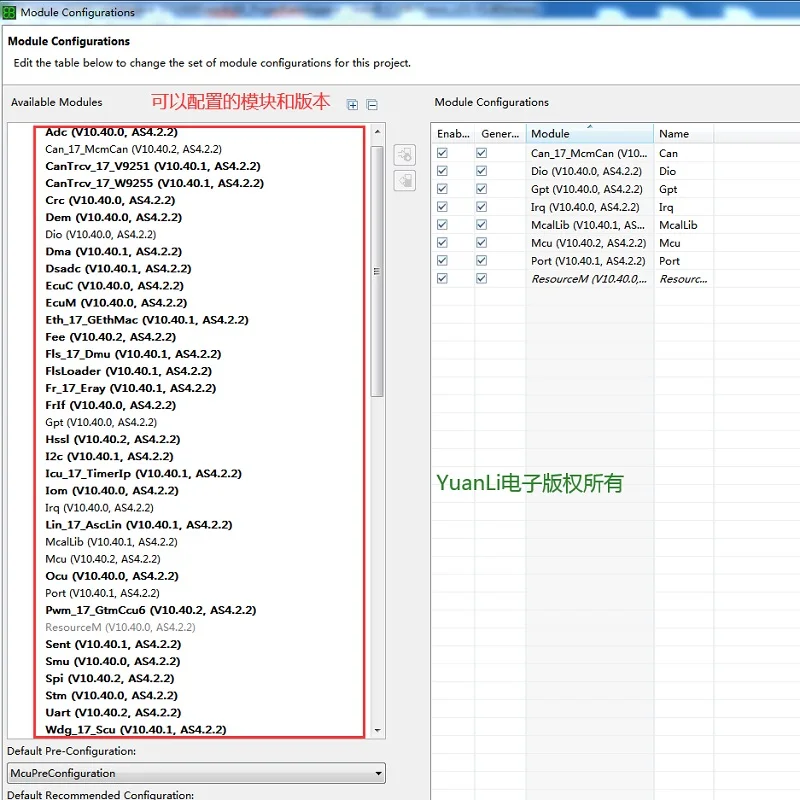Viewport: 800px width, 800px height.
Task: Click Gpt (V10.40.0, AS4.2.2) table cell
Action: pyautogui.click(x=589, y=189)
